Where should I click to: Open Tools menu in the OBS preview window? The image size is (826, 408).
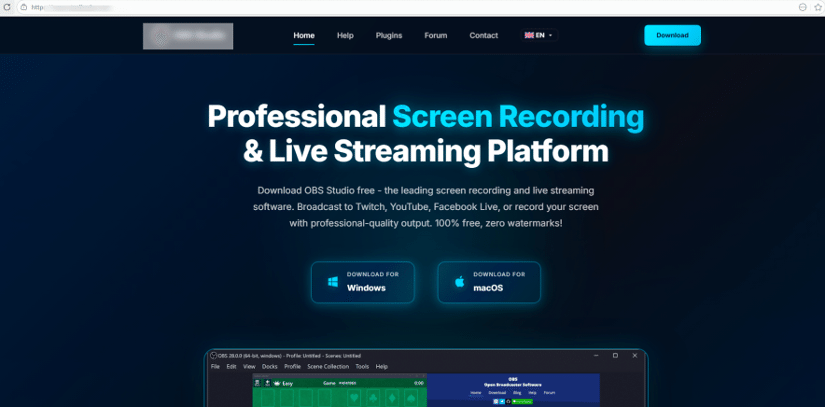[x=362, y=366]
